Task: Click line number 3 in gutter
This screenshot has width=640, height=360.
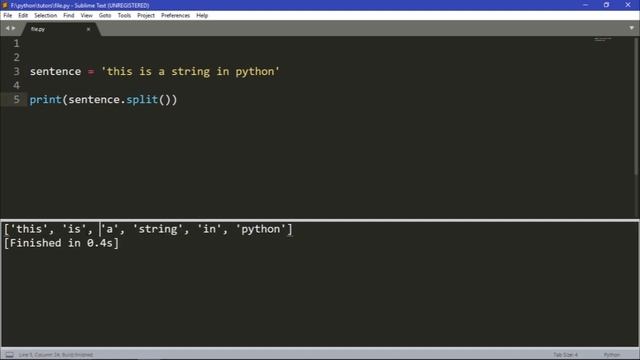Action: coord(16,71)
